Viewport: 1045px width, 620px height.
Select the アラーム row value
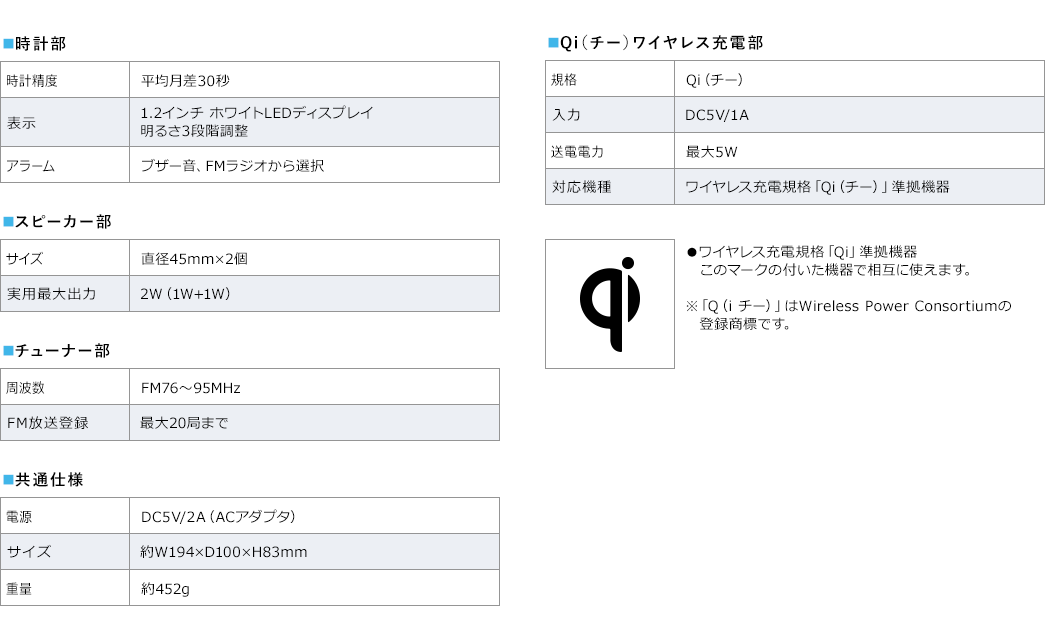tap(315, 165)
